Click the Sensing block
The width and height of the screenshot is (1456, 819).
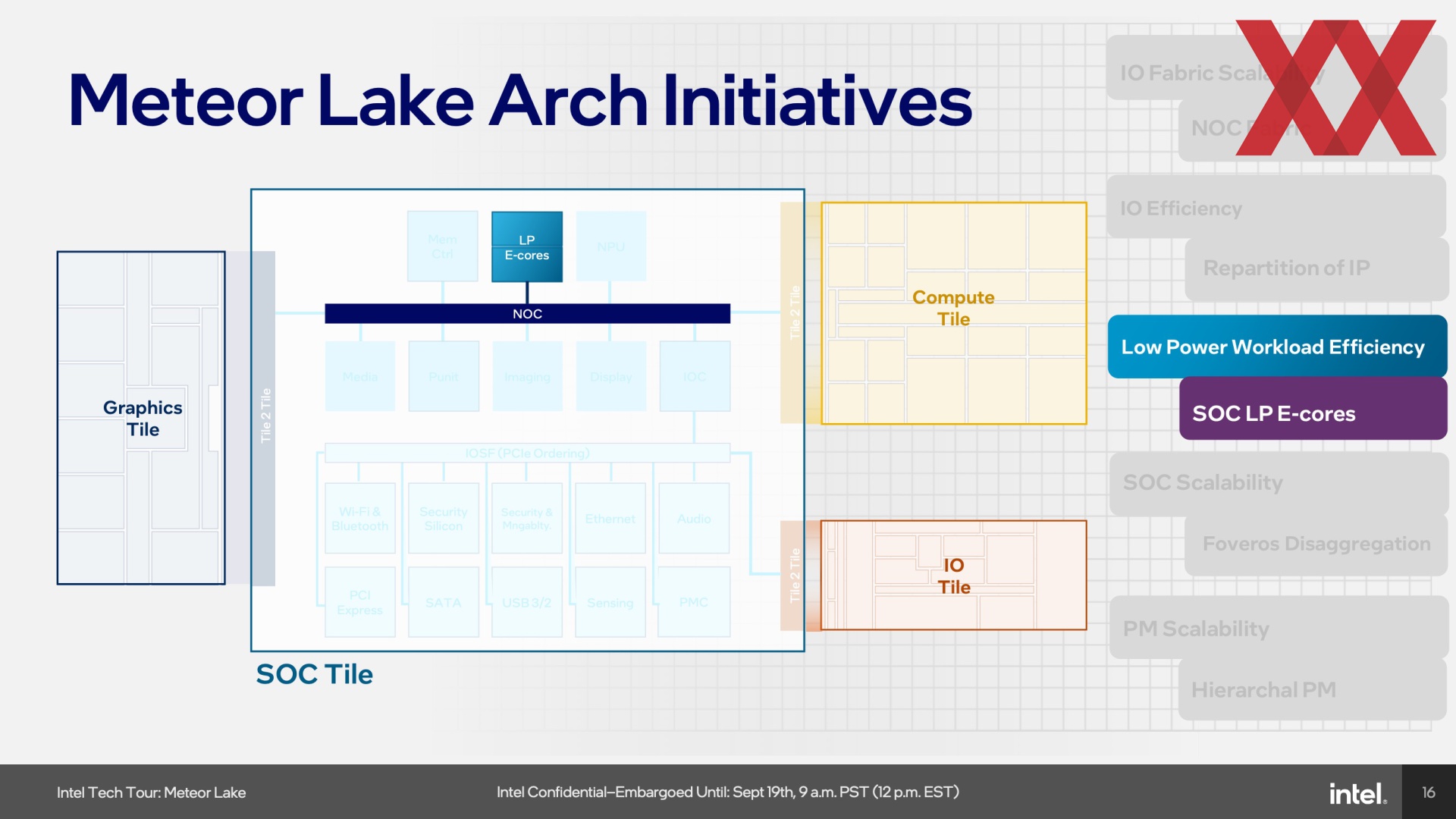coord(610,602)
